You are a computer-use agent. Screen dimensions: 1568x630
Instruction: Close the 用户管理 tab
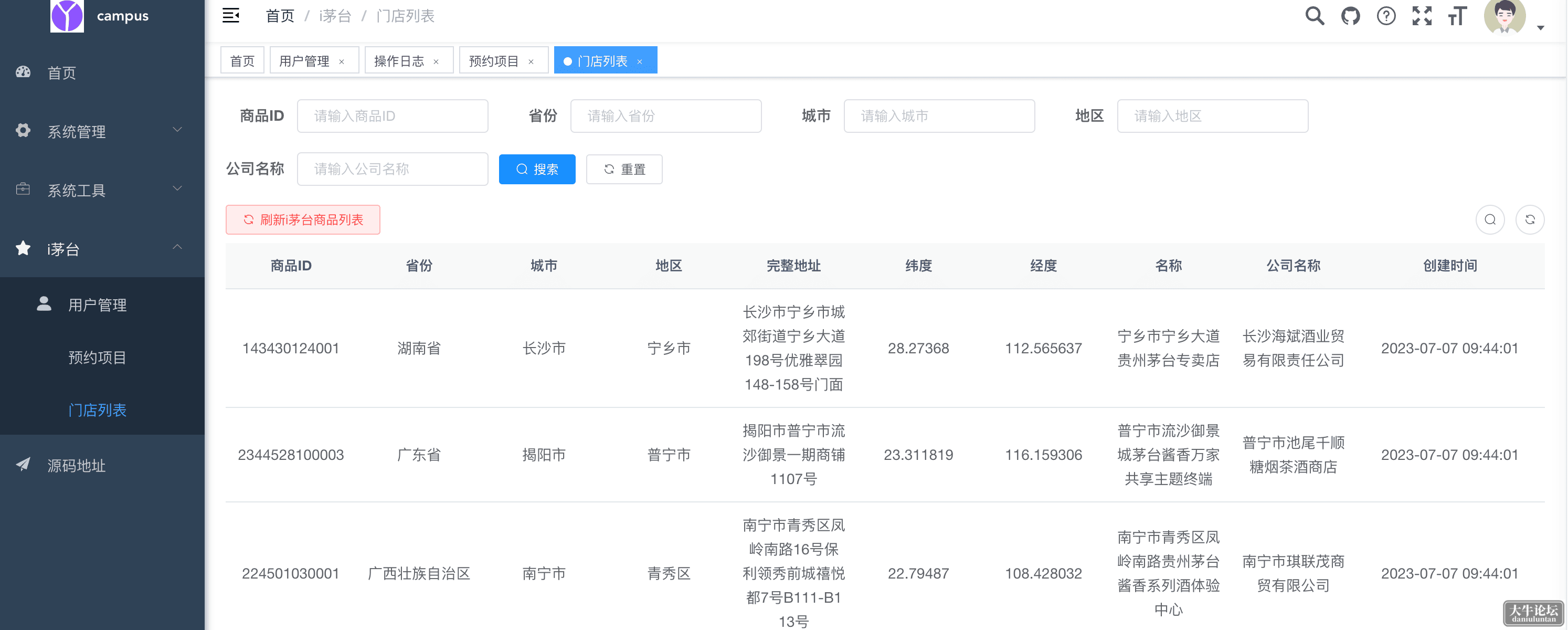click(x=342, y=61)
